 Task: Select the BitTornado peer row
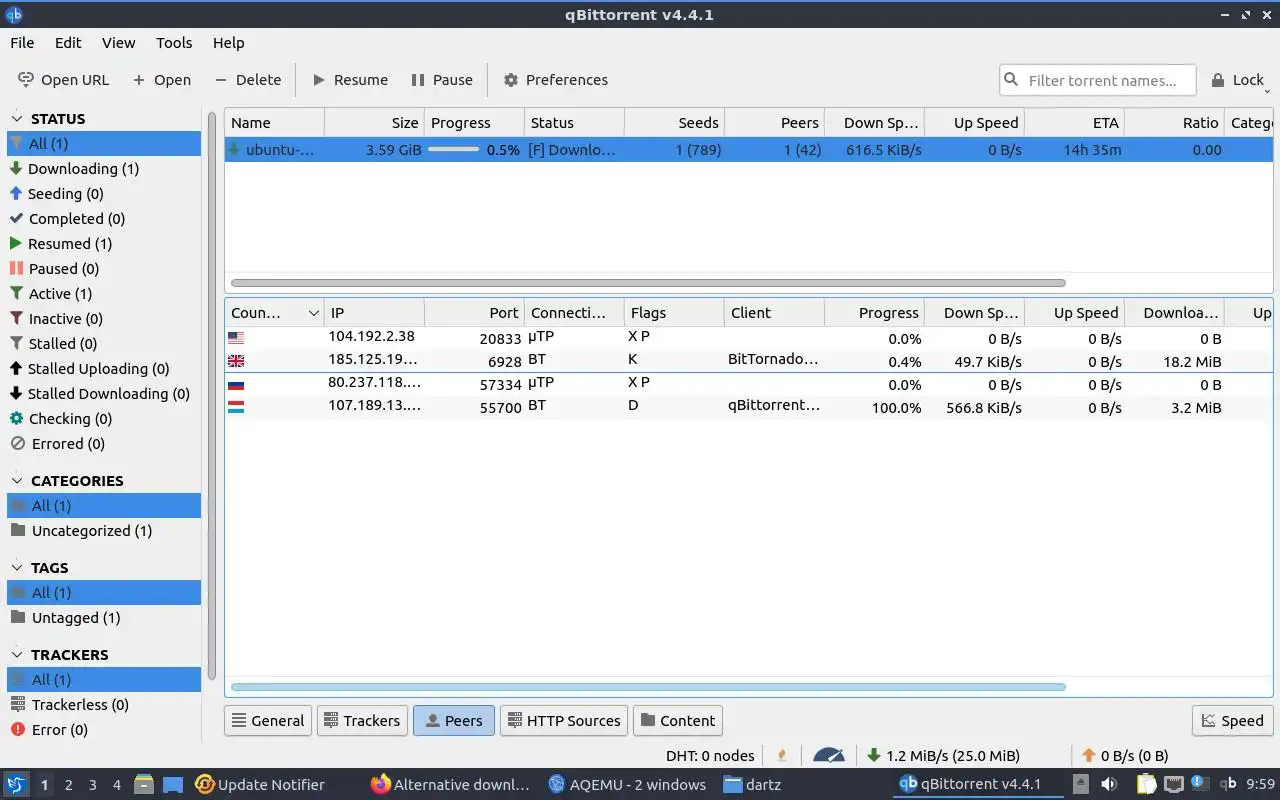pos(748,361)
